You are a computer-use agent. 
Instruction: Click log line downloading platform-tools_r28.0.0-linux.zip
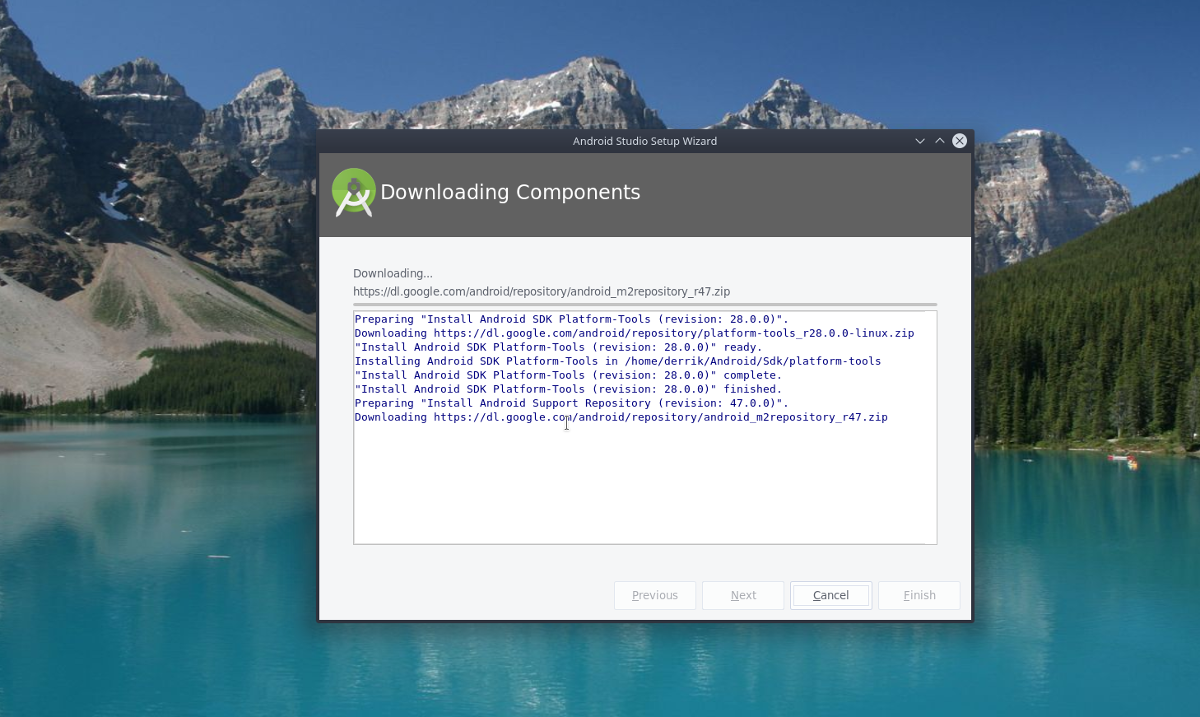click(x=634, y=333)
